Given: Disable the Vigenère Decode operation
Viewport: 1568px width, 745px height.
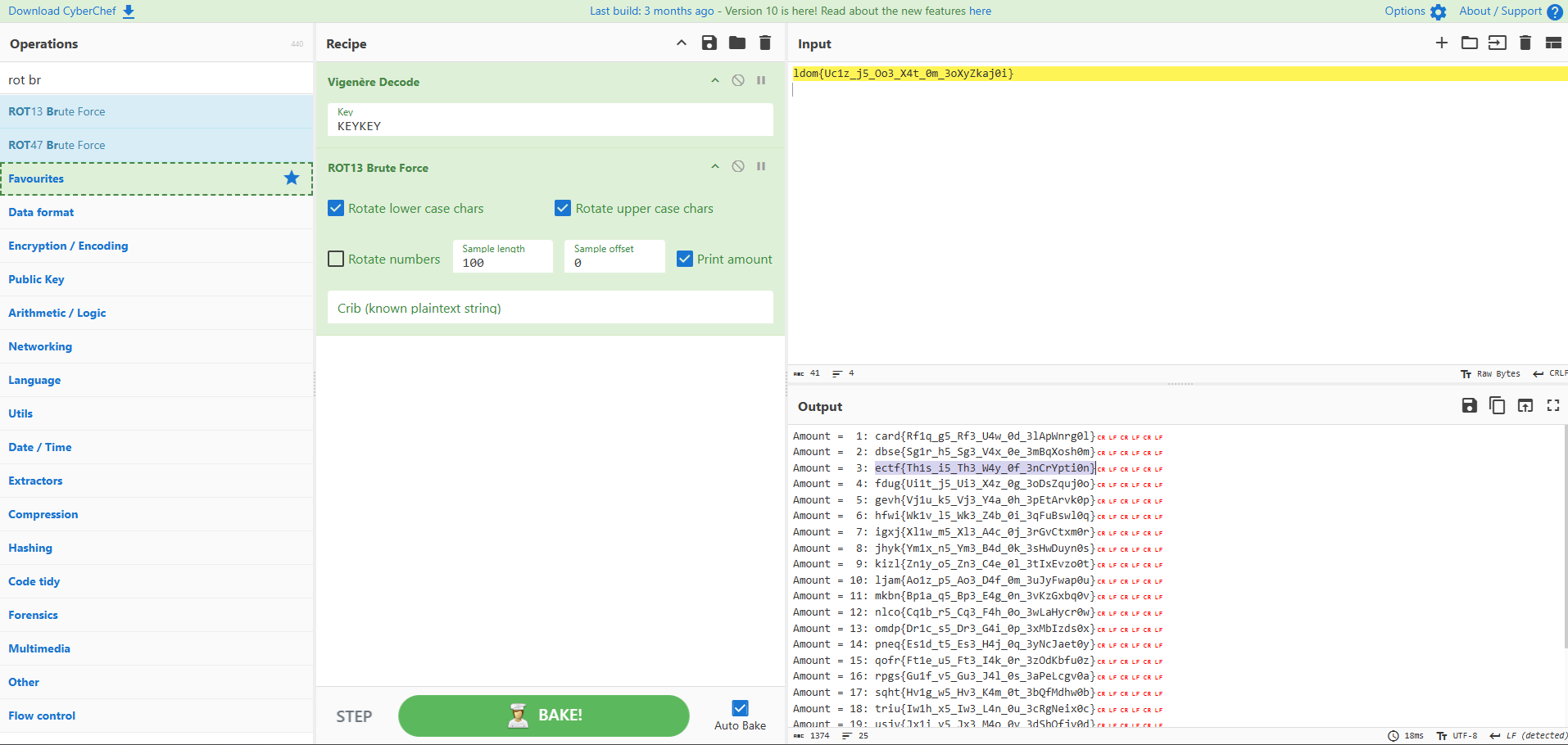Looking at the screenshot, I should [x=738, y=80].
